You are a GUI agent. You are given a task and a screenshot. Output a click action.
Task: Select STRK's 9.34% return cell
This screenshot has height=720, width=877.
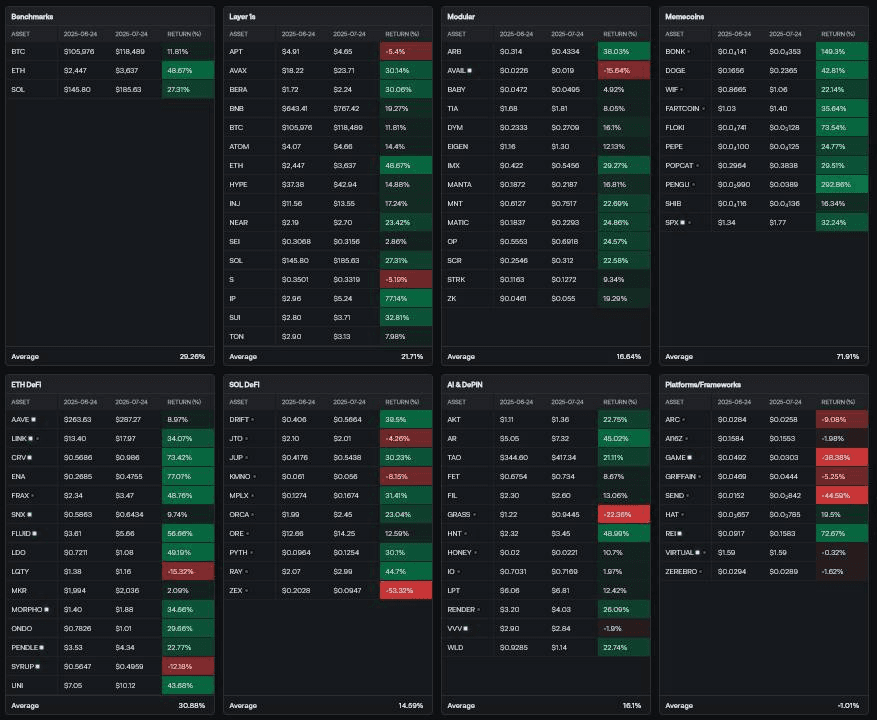(x=624, y=280)
